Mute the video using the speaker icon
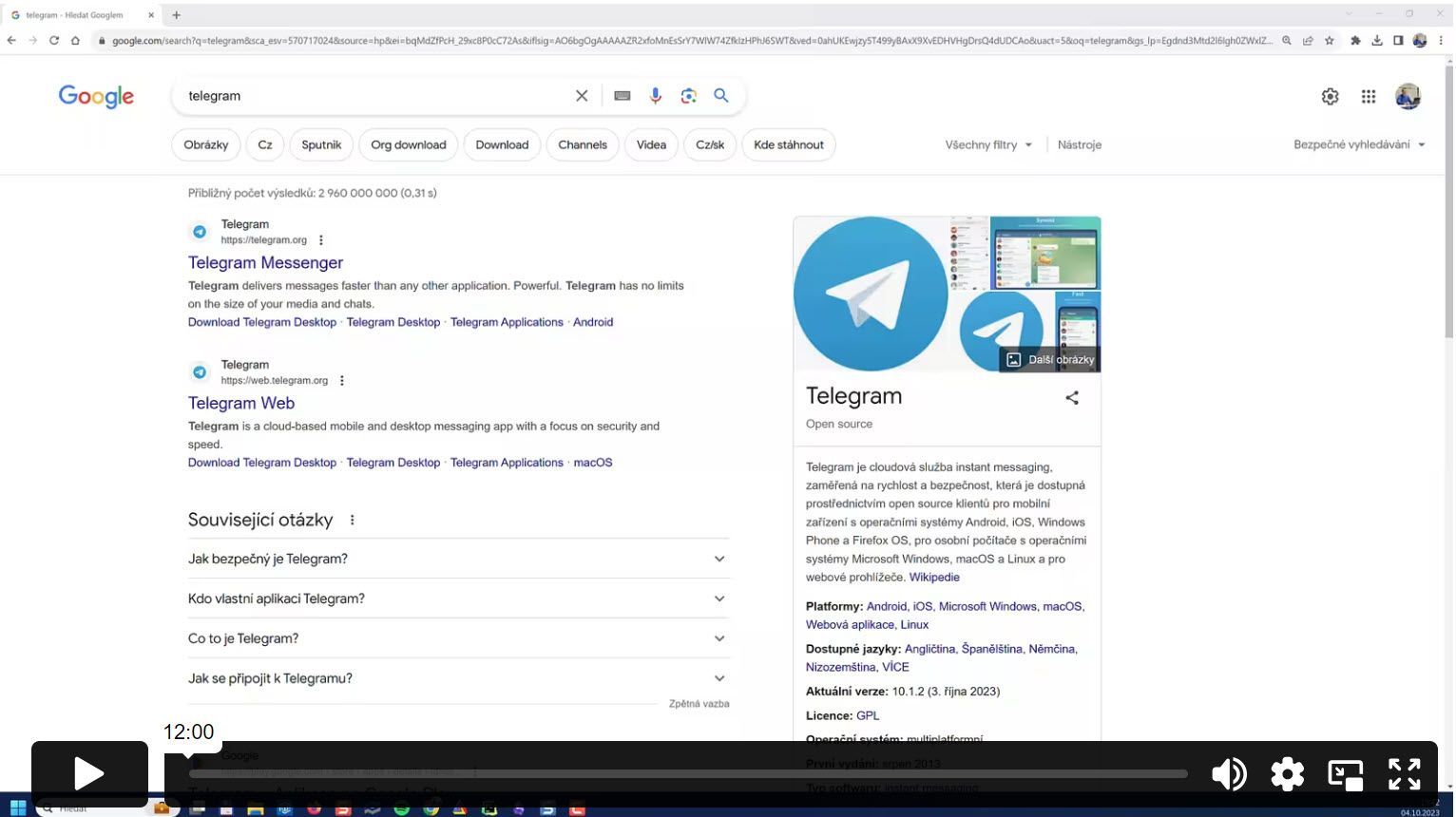The image size is (1456, 817). (x=1229, y=774)
